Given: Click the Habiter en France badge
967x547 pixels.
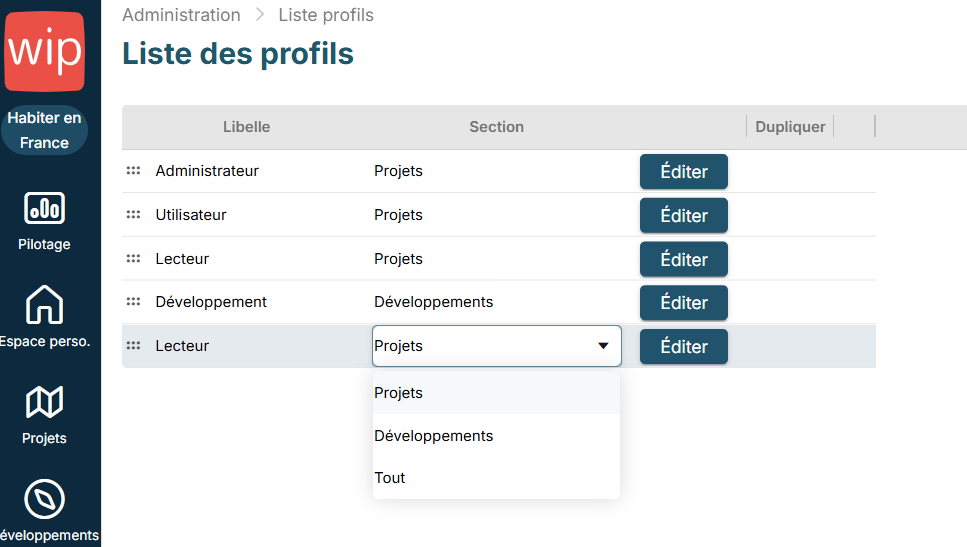Looking at the screenshot, I should coord(45,130).
